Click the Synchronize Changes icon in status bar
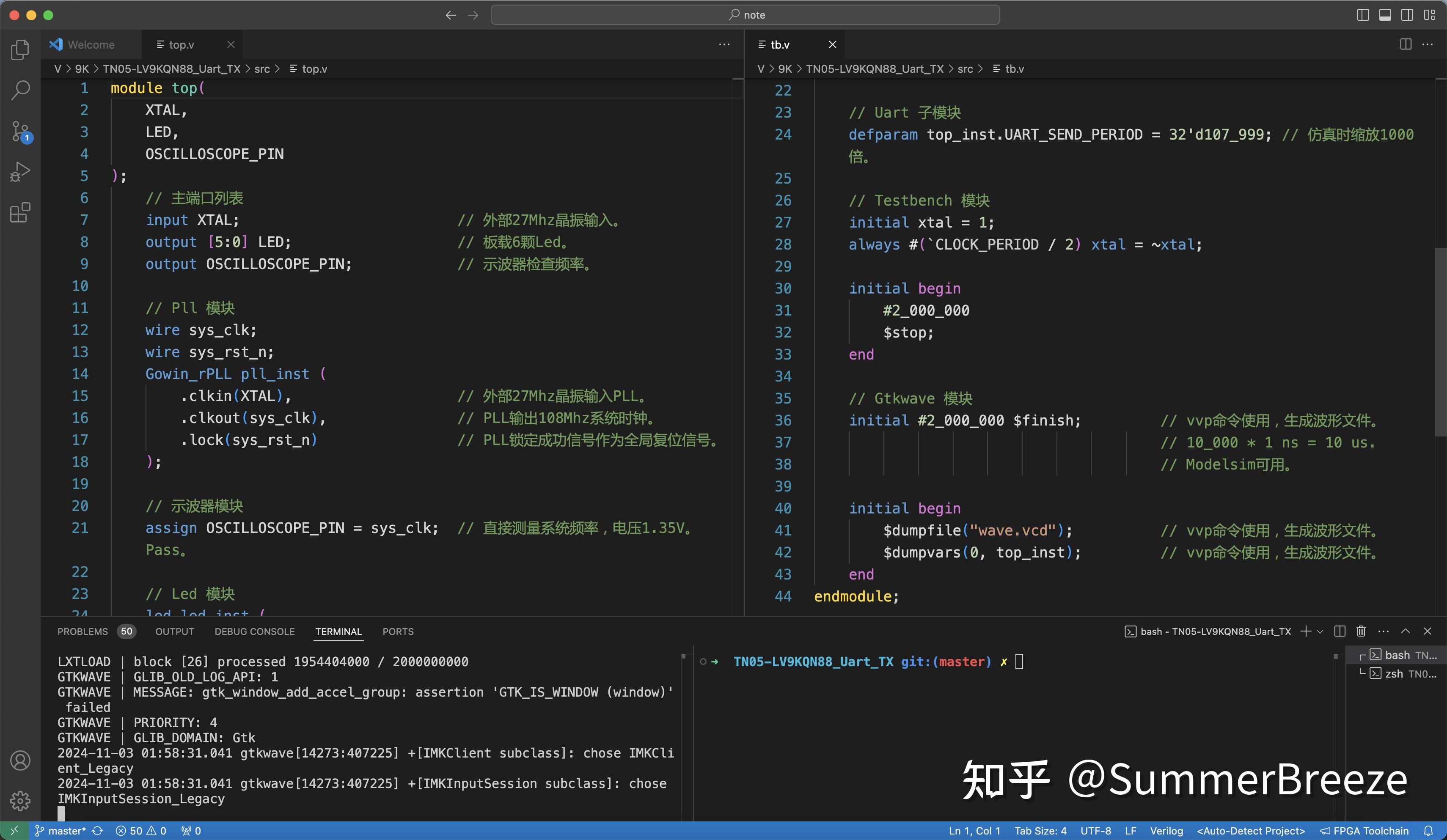Viewport: 1447px width, 840px height. tap(98, 831)
